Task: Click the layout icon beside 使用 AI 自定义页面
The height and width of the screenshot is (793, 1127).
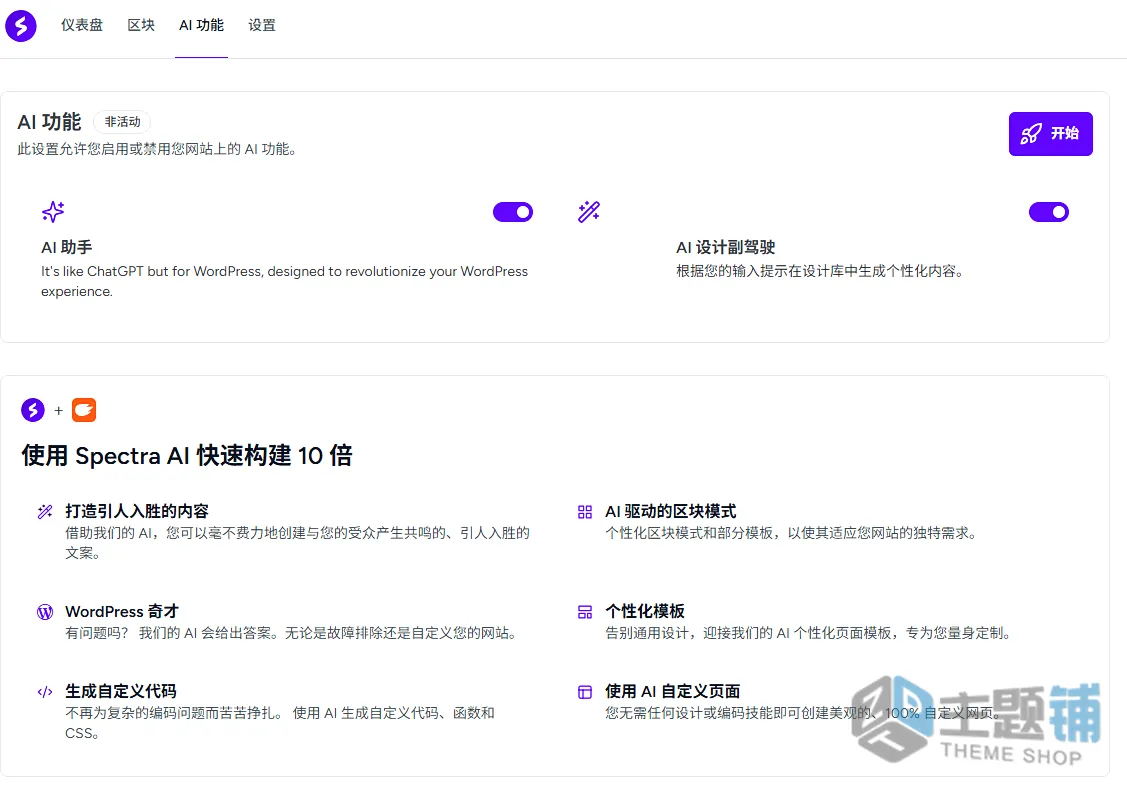Action: click(585, 692)
